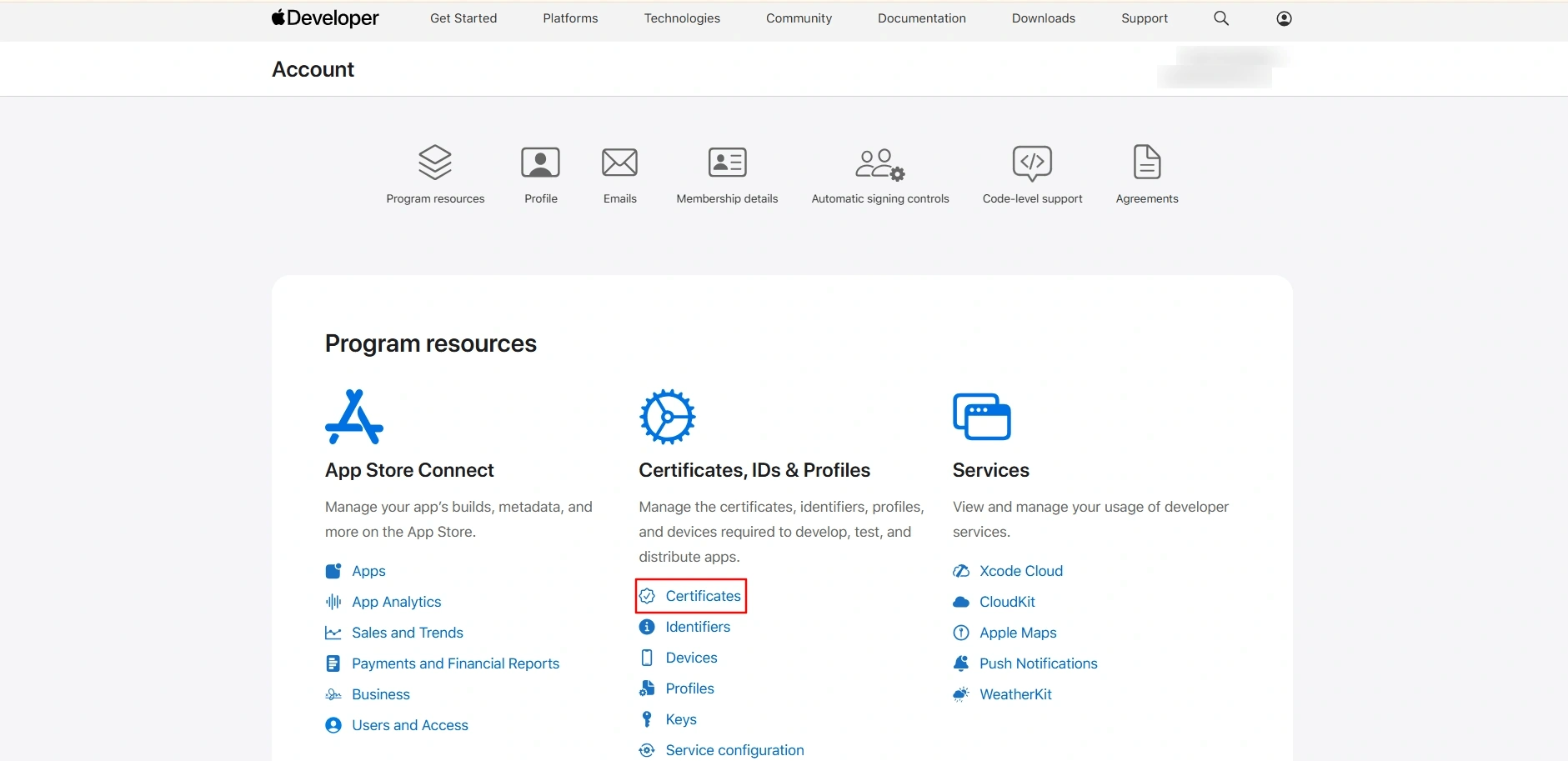Click the Xcode Cloud icon
The image size is (1568, 761).
(961, 571)
